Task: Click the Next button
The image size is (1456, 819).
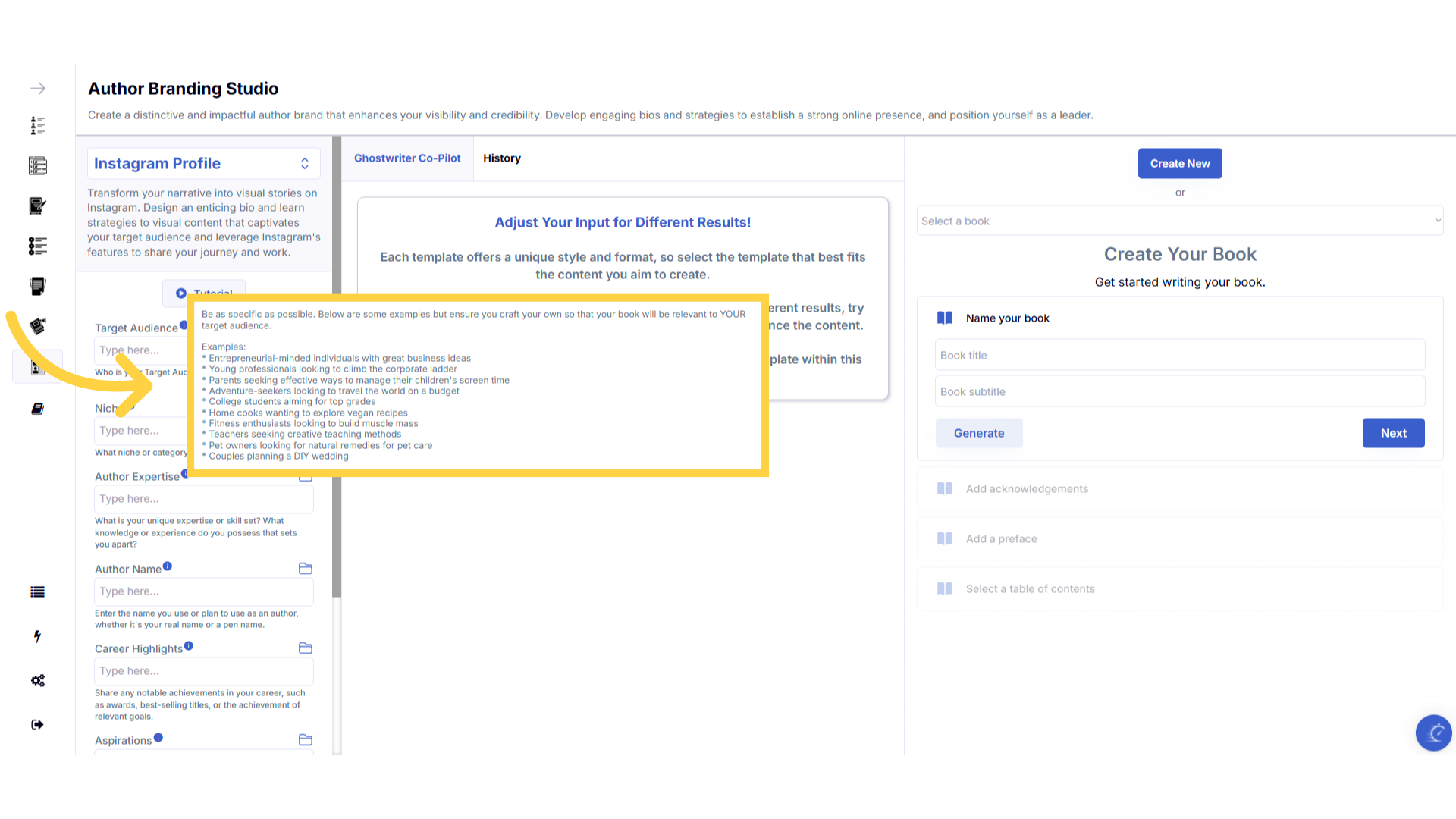Action: point(1393,433)
